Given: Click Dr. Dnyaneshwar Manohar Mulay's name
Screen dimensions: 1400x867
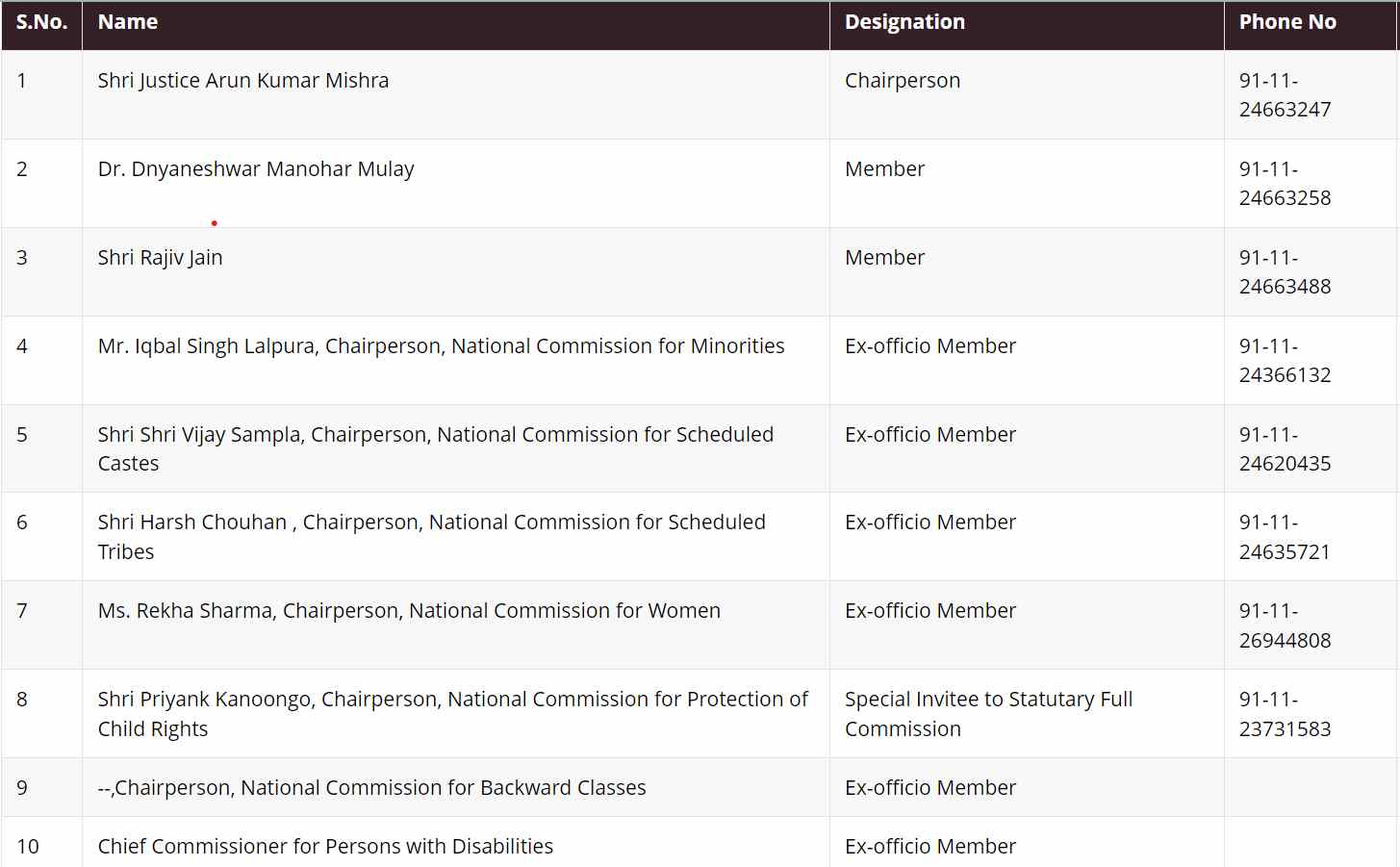Looking at the screenshot, I should click(x=256, y=169).
